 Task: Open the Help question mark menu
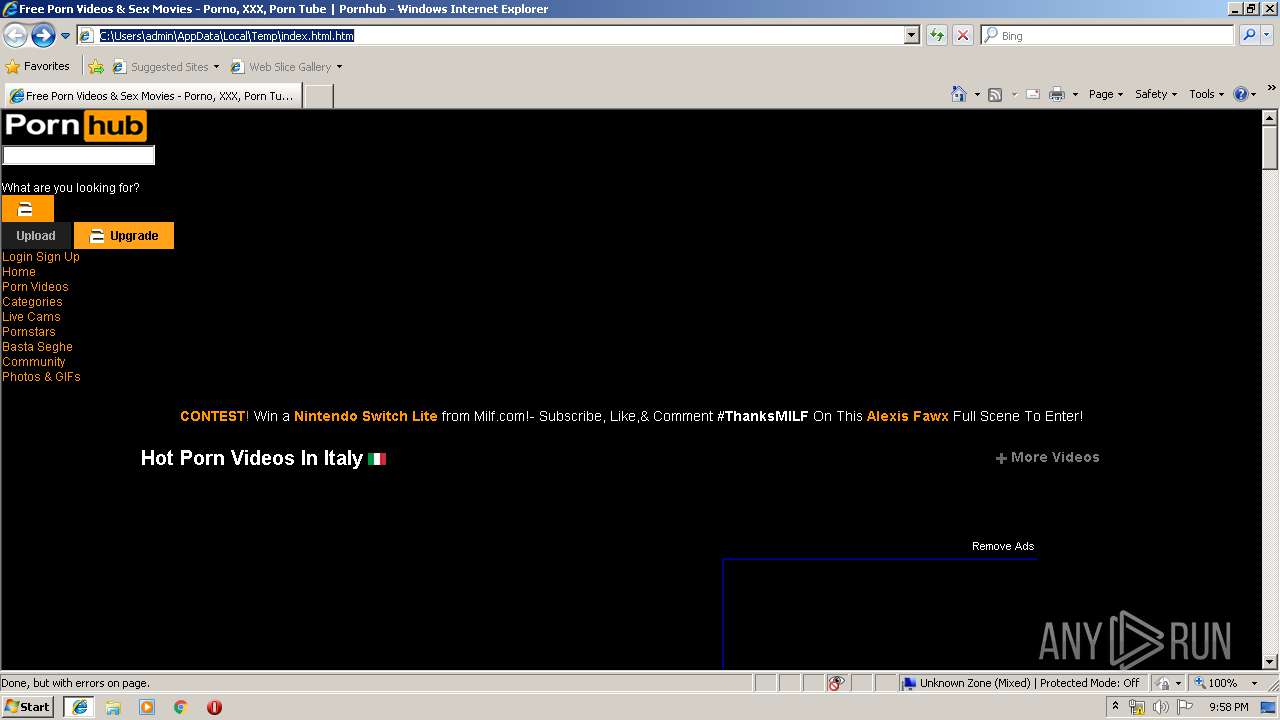pos(1244,94)
